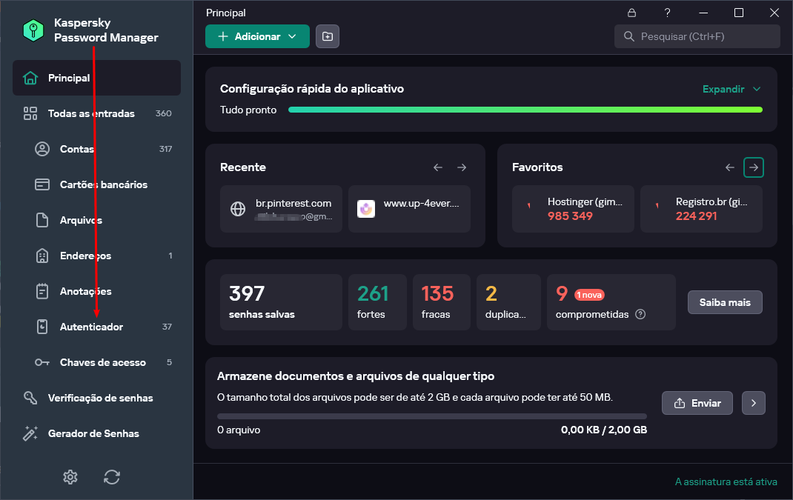Show previous Recente items with left arrow
Screen dimensions: 793x500
tap(438, 167)
